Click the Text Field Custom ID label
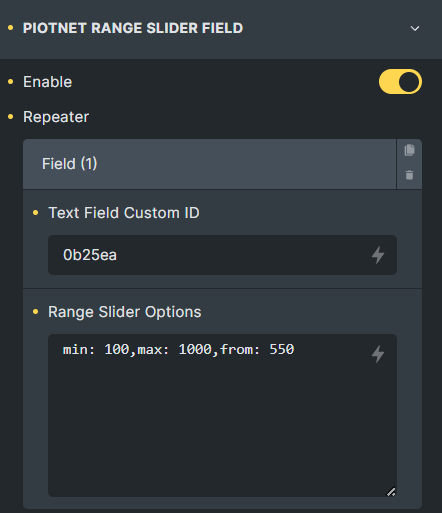442x513 pixels. click(124, 213)
